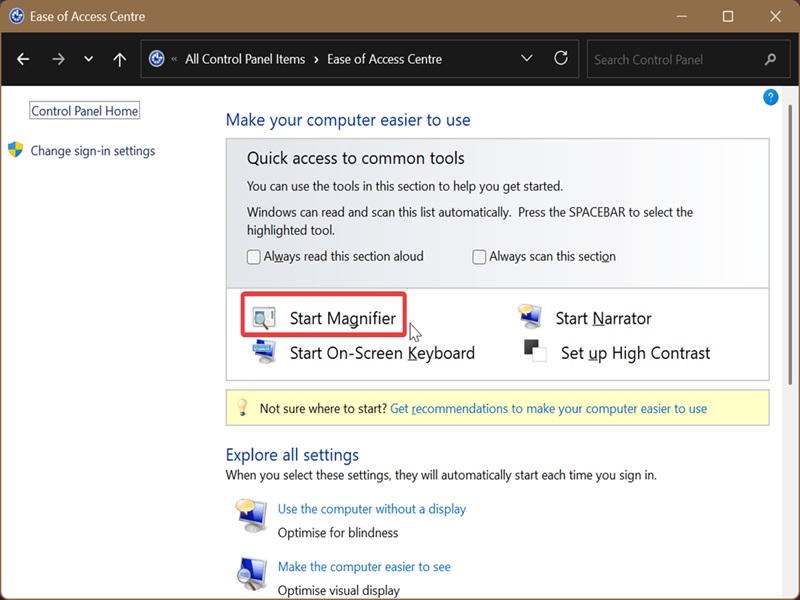800x600 pixels.
Task: Click the computer without display icon
Action: (x=251, y=515)
